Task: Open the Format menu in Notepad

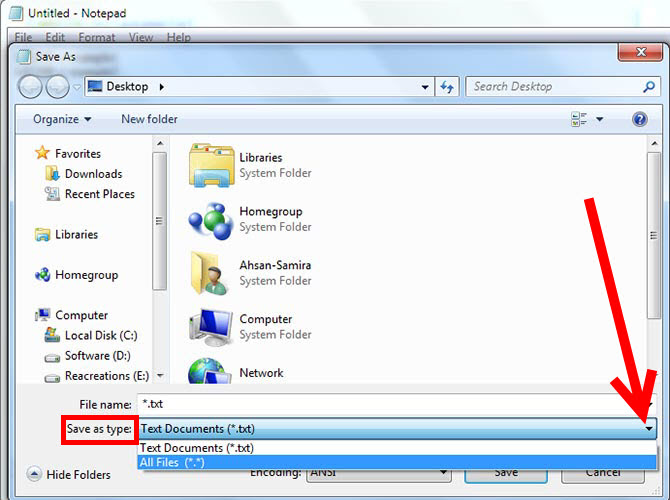Action: coord(97,37)
